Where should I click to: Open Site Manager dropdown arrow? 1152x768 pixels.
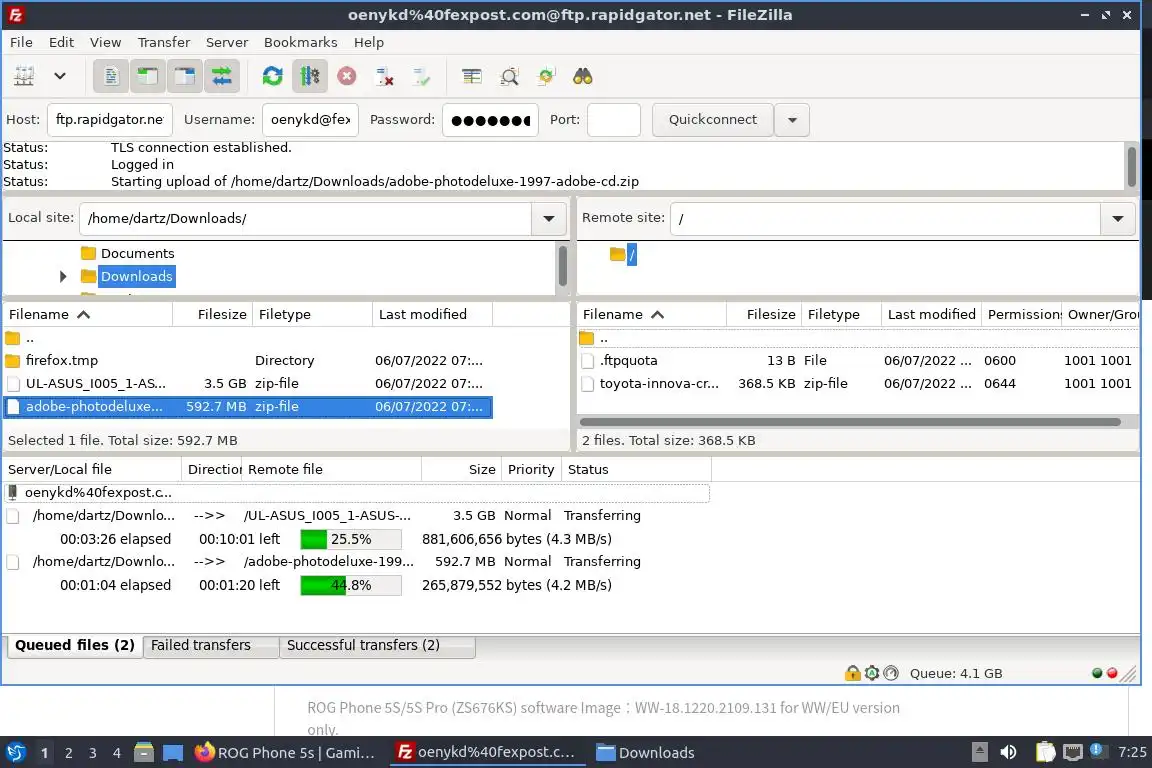tap(60, 76)
